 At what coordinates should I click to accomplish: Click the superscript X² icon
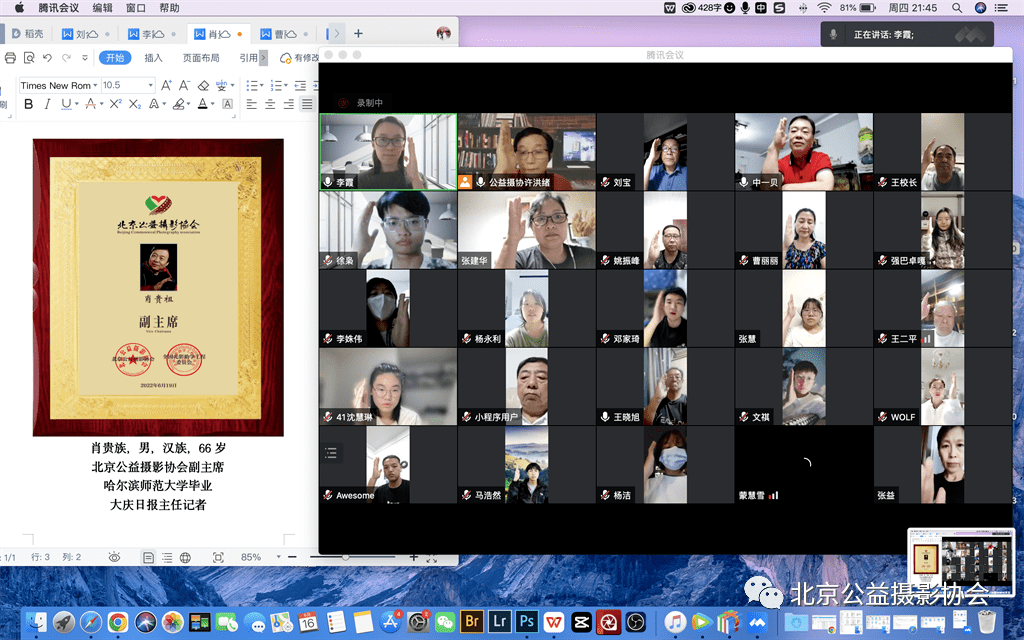pyautogui.click(x=116, y=104)
